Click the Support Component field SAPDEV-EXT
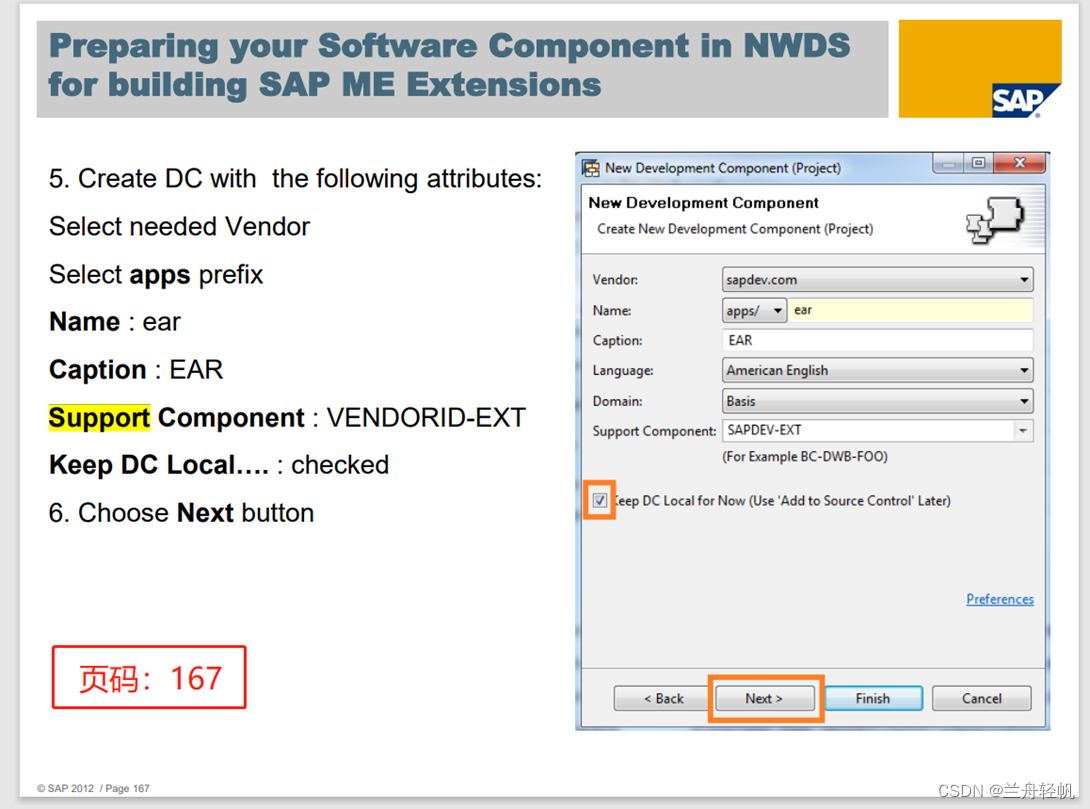The width and height of the screenshot is (1090, 809). 869,431
